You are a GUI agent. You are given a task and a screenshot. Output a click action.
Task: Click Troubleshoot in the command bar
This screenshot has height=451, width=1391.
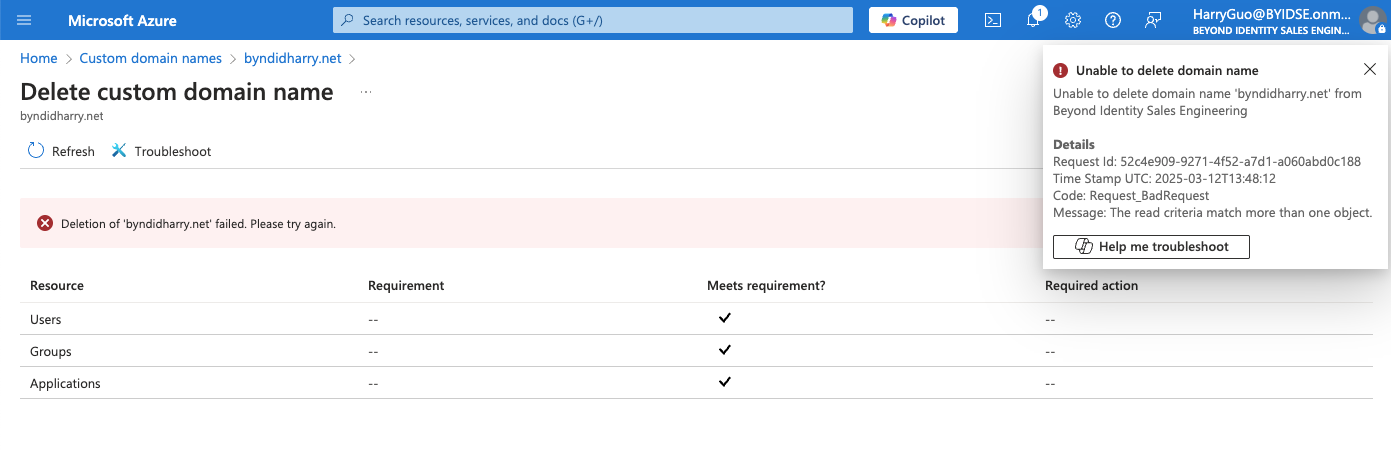(x=161, y=151)
